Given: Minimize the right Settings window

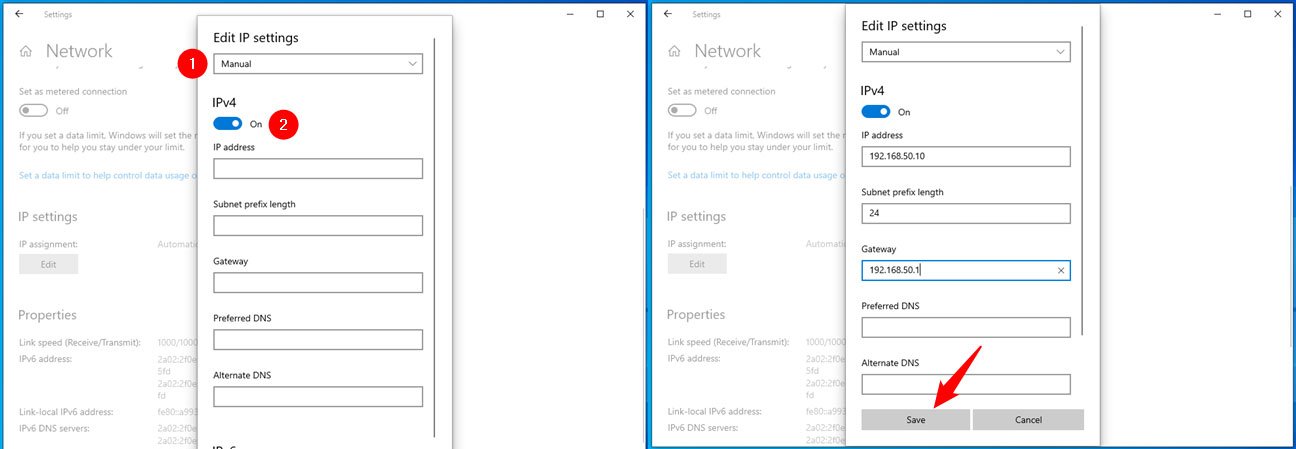Looking at the screenshot, I should tap(1217, 14).
